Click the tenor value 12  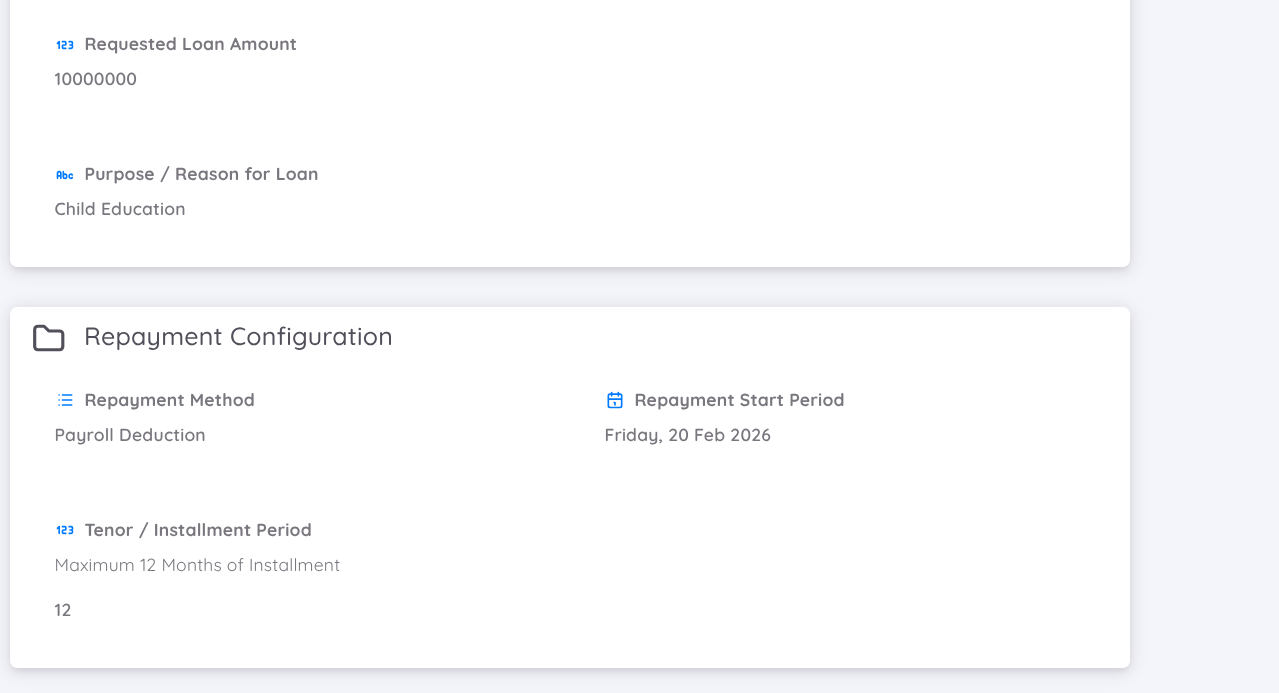[x=63, y=610]
